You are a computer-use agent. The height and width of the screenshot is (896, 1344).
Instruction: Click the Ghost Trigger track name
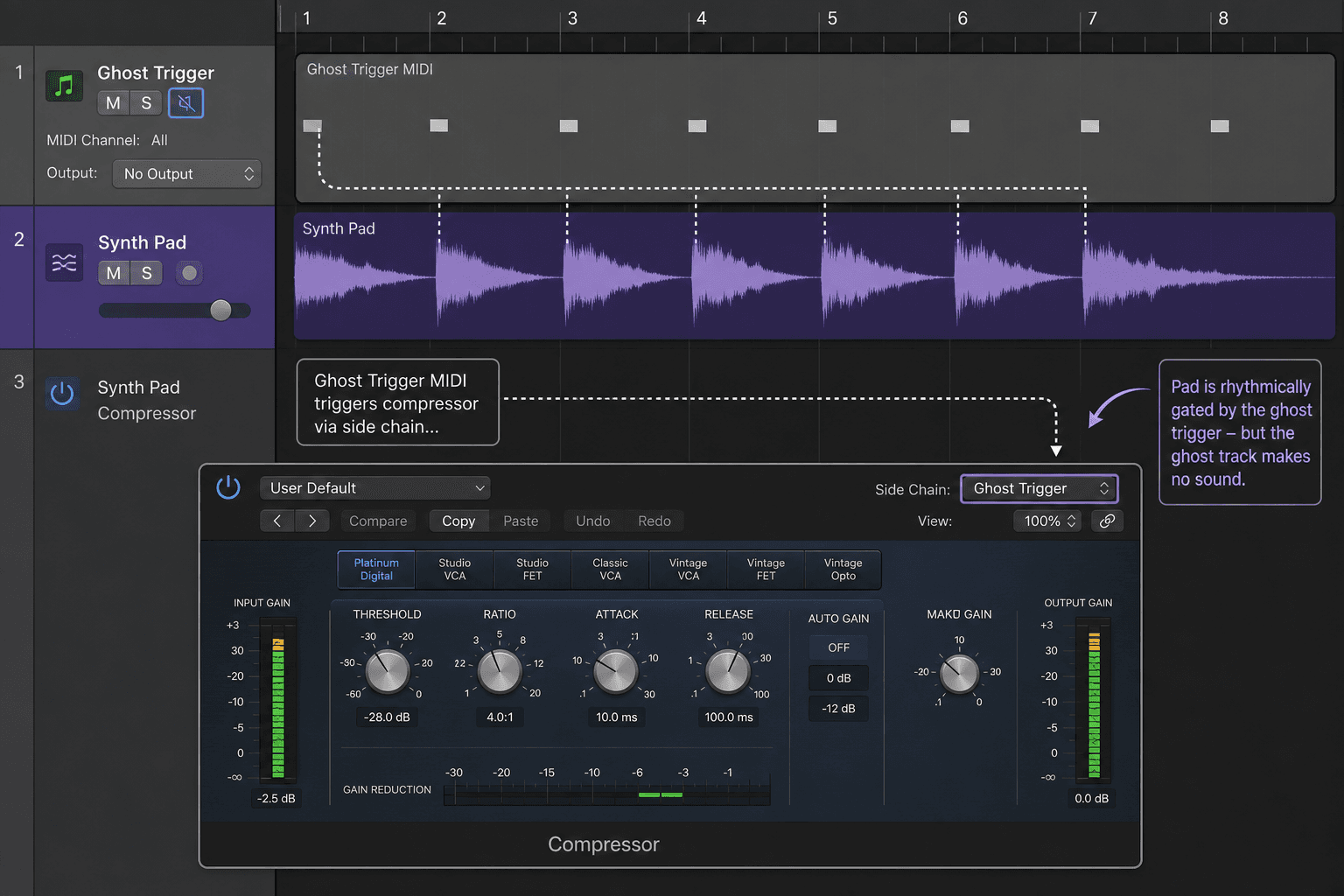click(156, 73)
